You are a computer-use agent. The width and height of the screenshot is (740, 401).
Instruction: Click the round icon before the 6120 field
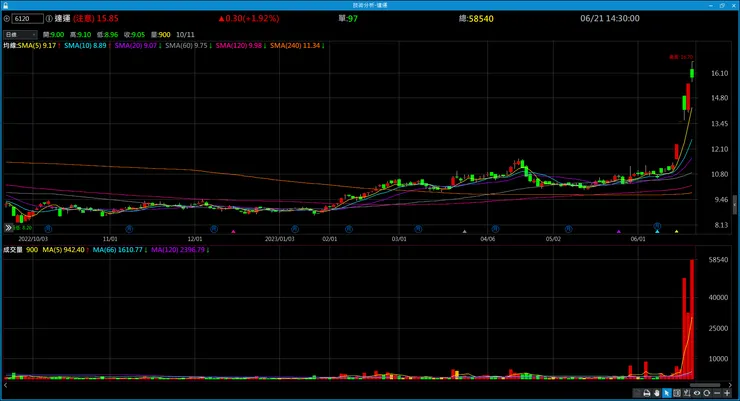[7, 19]
